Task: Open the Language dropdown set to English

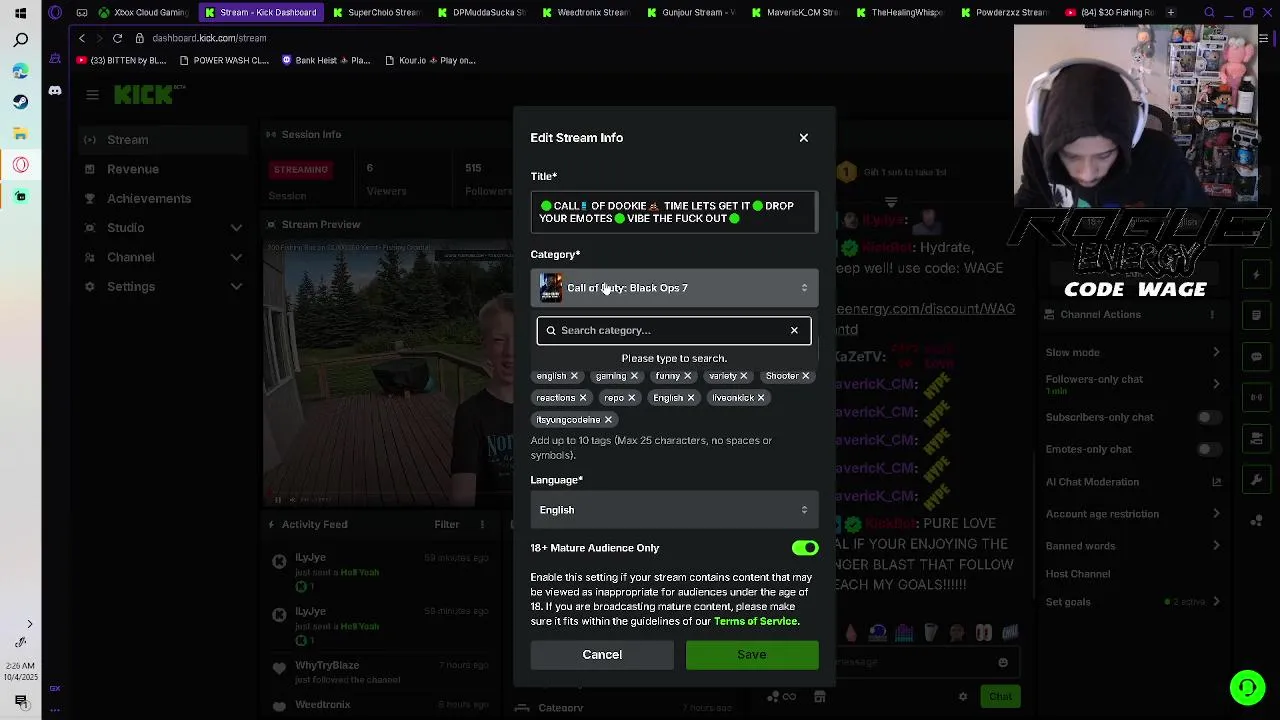Action: pos(674,510)
